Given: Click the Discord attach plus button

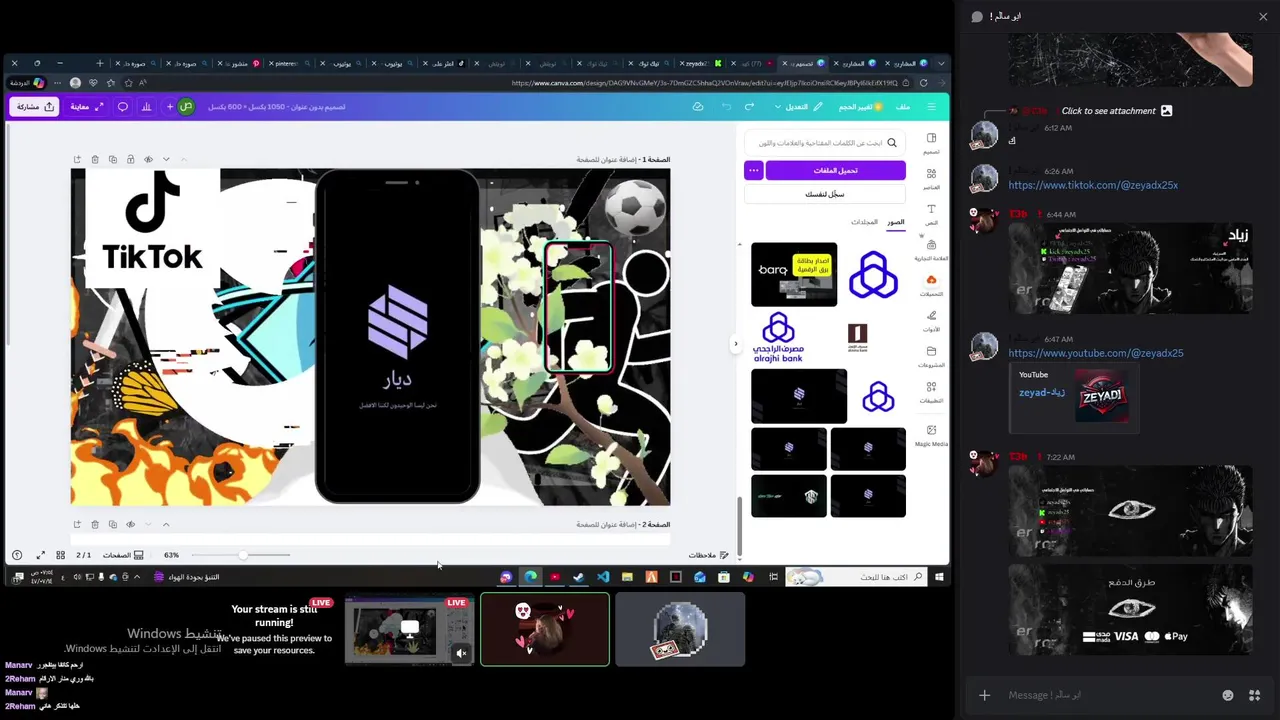Looking at the screenshot, I should [985, 695].
